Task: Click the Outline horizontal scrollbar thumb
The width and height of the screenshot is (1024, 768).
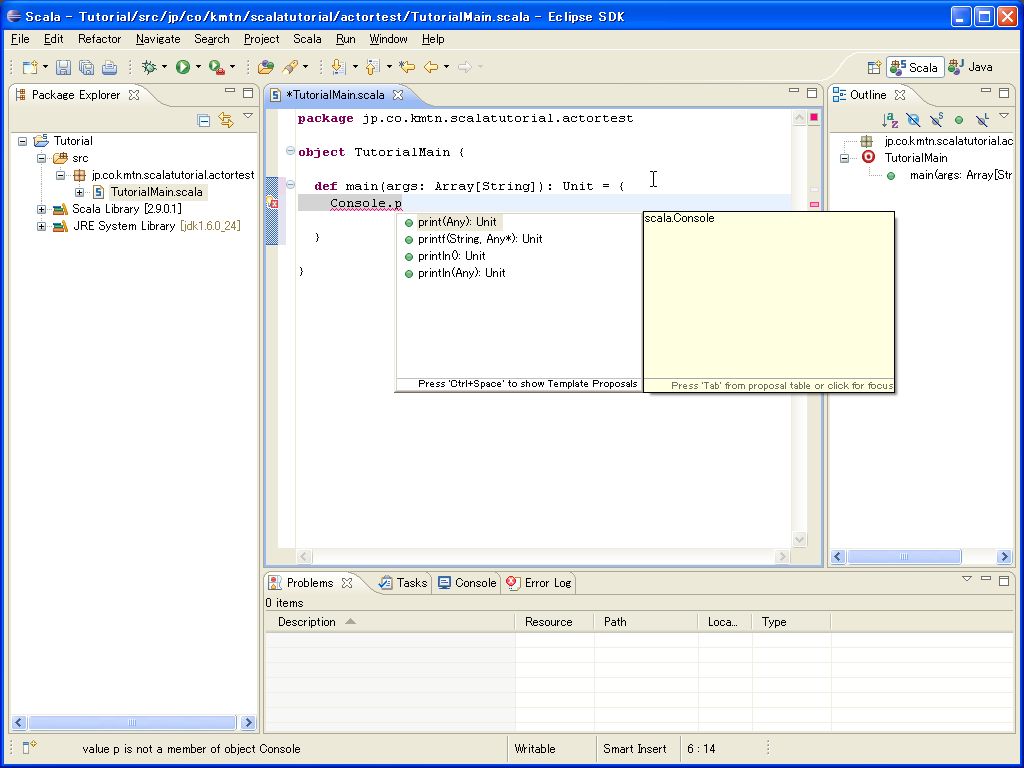Action: coord(904,556)
